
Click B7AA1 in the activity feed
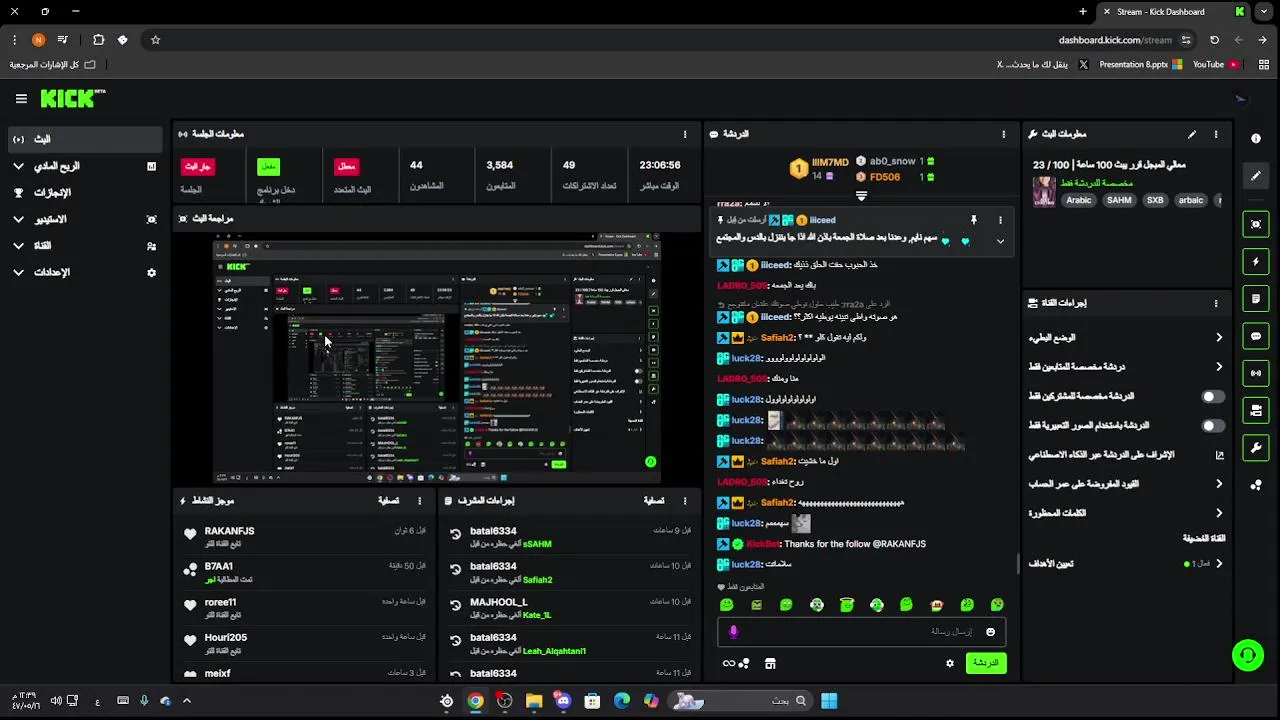click(x=219, y=566)
